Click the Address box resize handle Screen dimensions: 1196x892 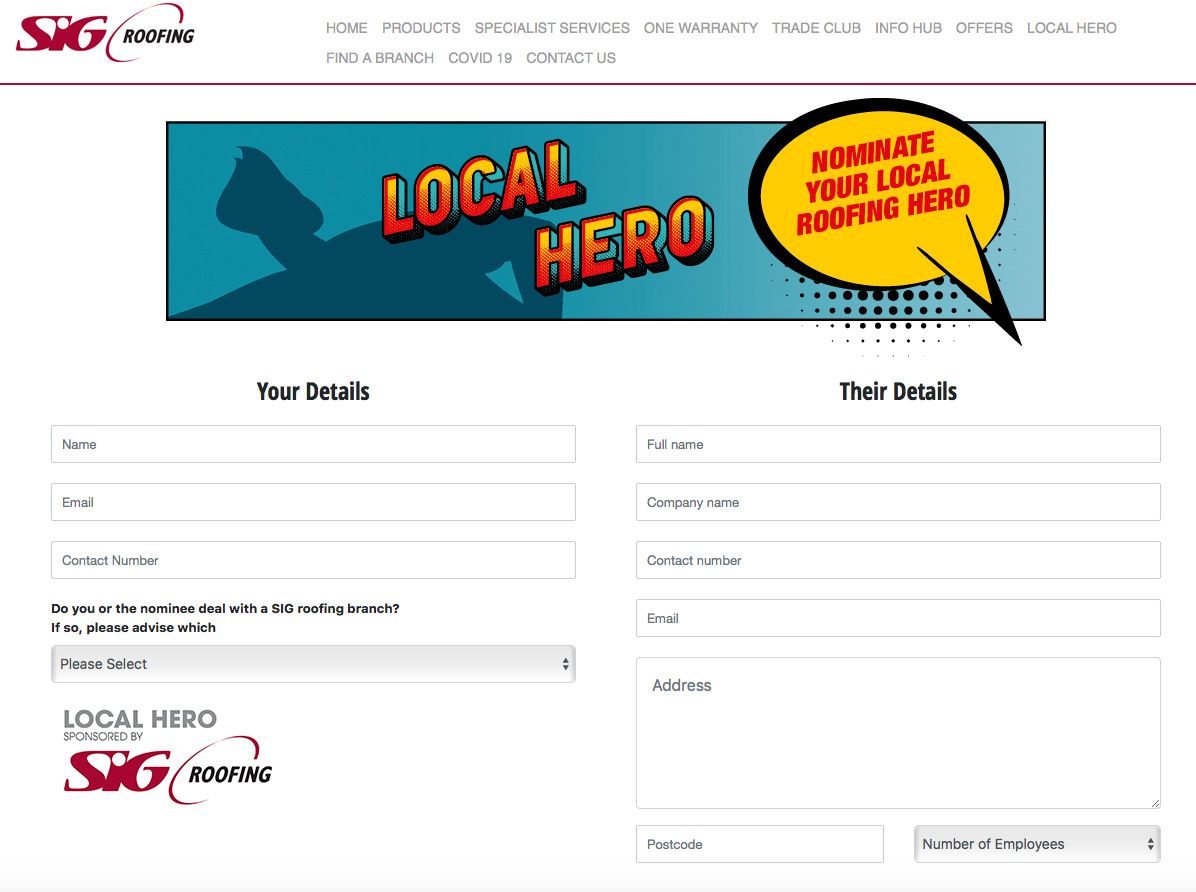pyautogui.click(x=1155, y=803)
